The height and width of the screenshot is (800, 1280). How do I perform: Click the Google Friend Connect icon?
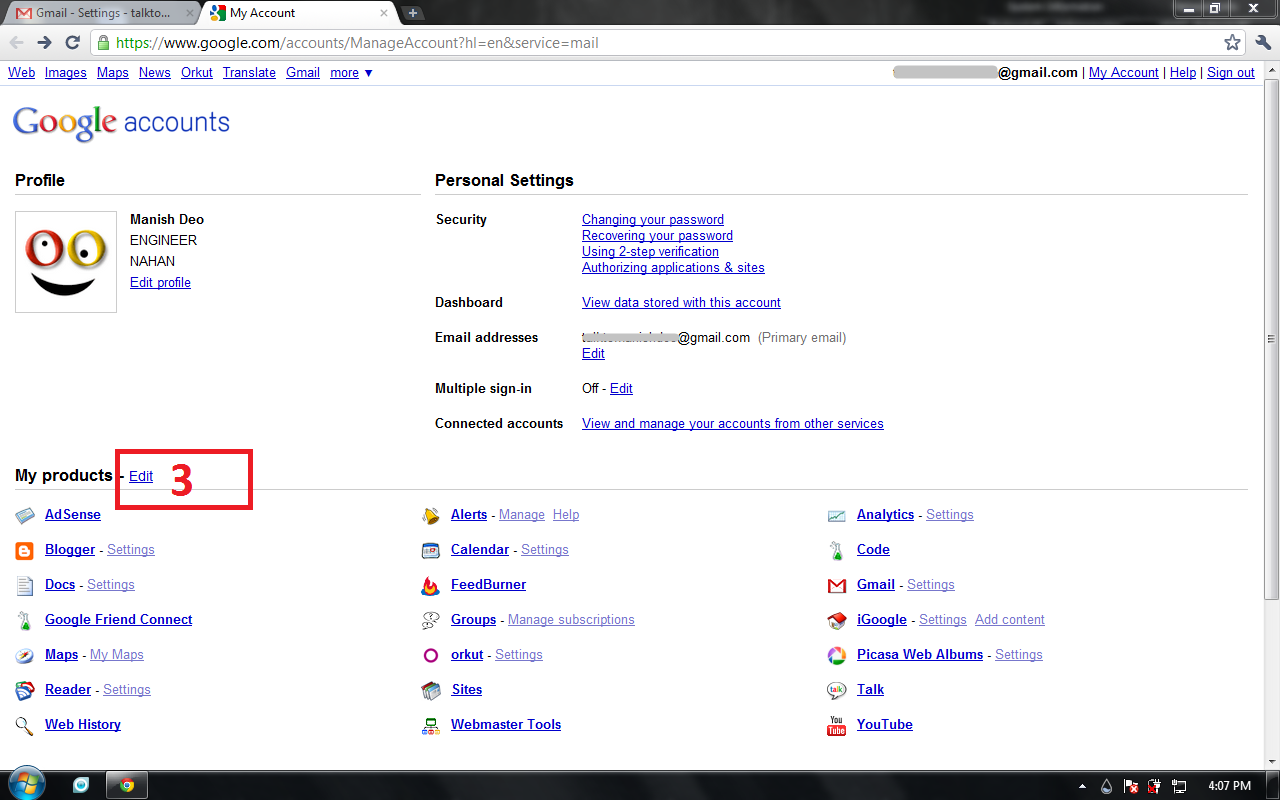coord(25,620)
